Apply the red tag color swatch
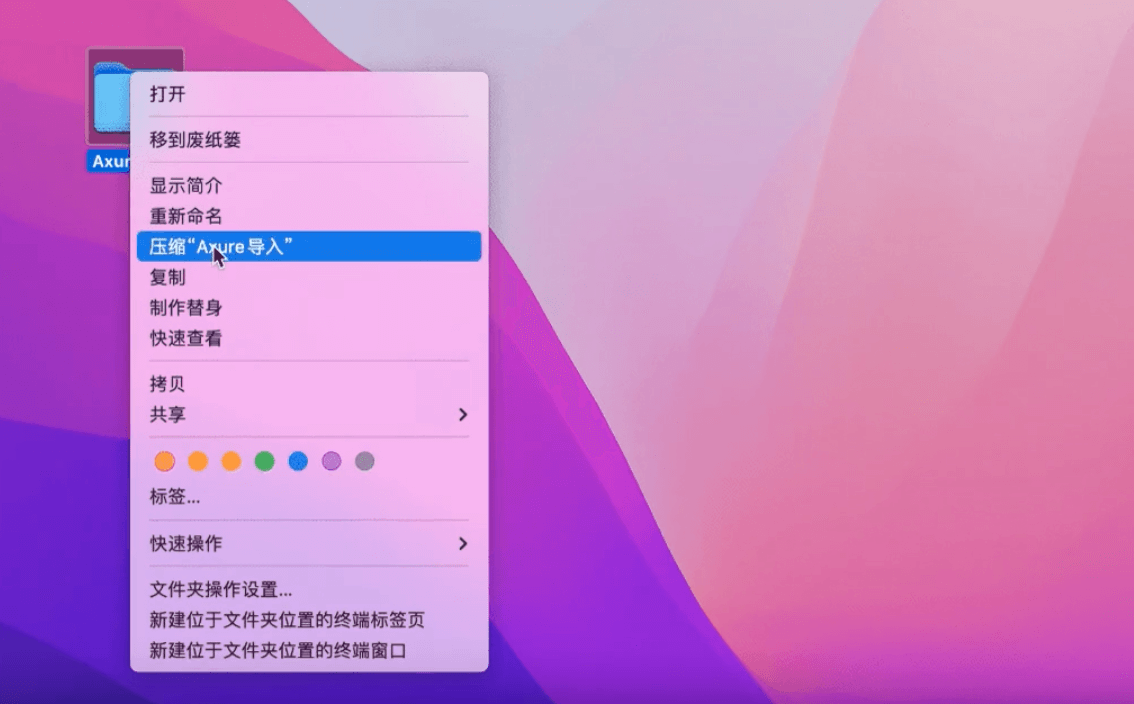Screen dimensions: 1134x704 (164, 461)
